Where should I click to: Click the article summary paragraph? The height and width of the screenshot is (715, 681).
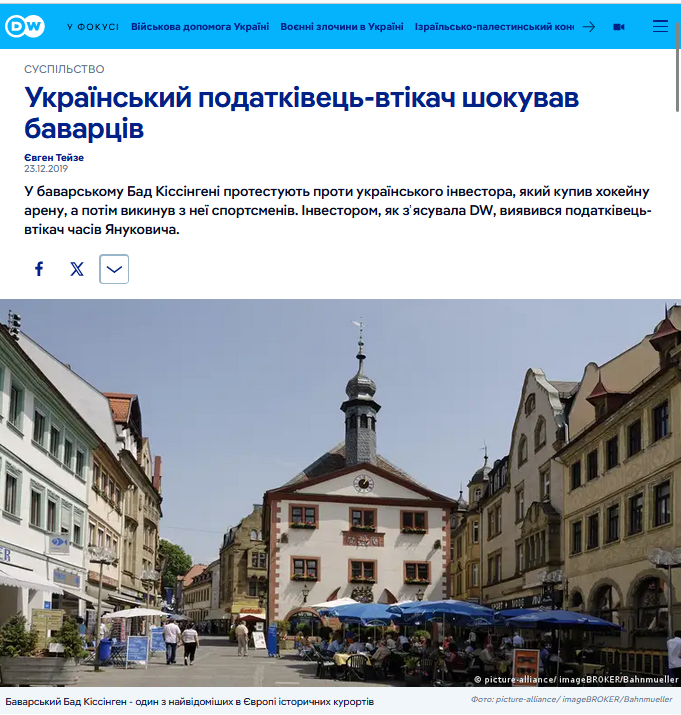tap(340, 209)
